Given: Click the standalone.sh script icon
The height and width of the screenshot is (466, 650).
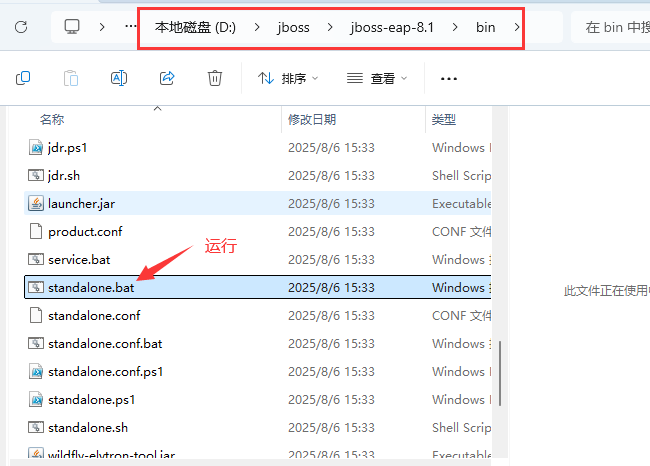Looking at the screenshot, I should pos(36,427).
